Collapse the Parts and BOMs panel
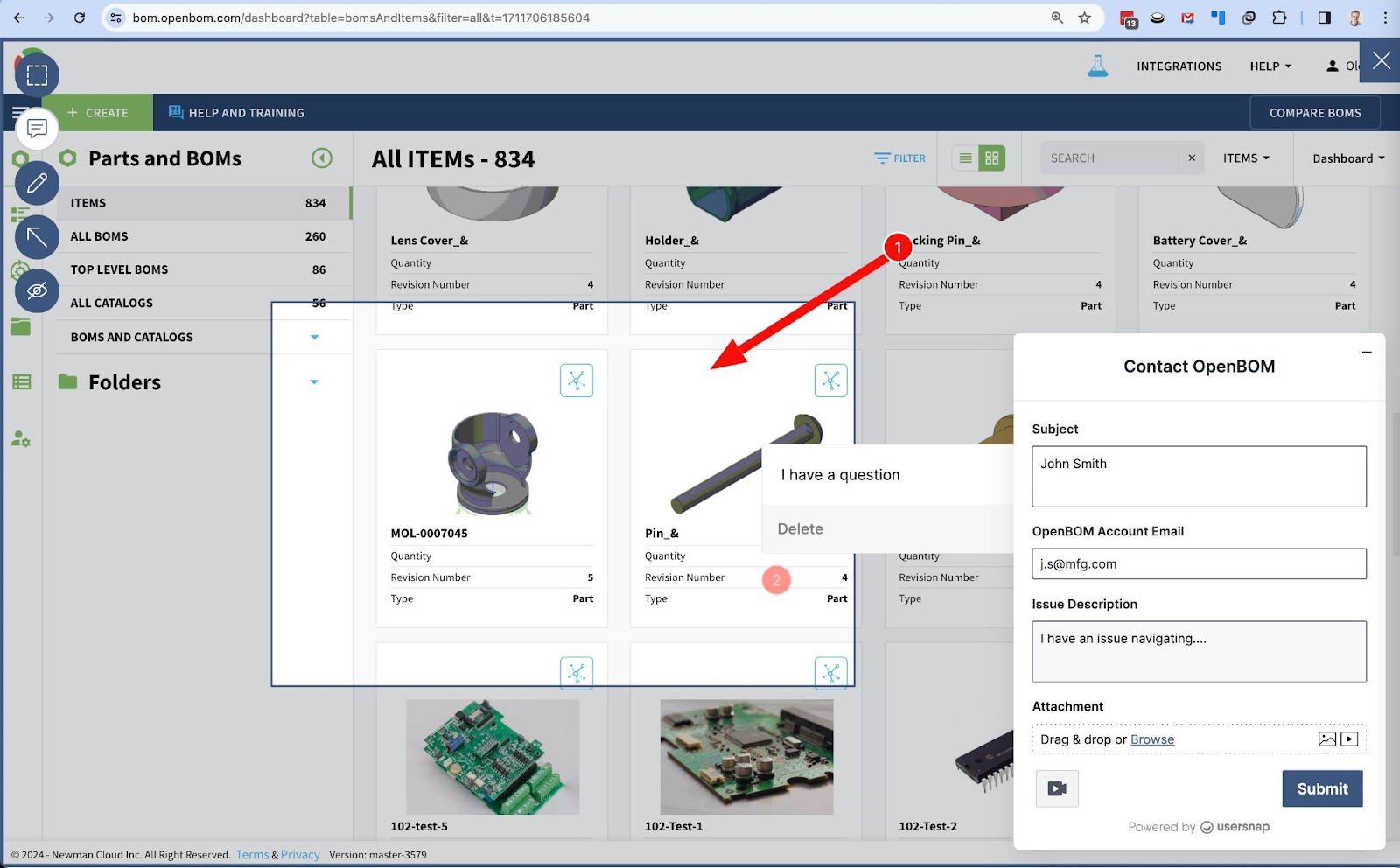The image size is (1400, 868). pos(322,158)
